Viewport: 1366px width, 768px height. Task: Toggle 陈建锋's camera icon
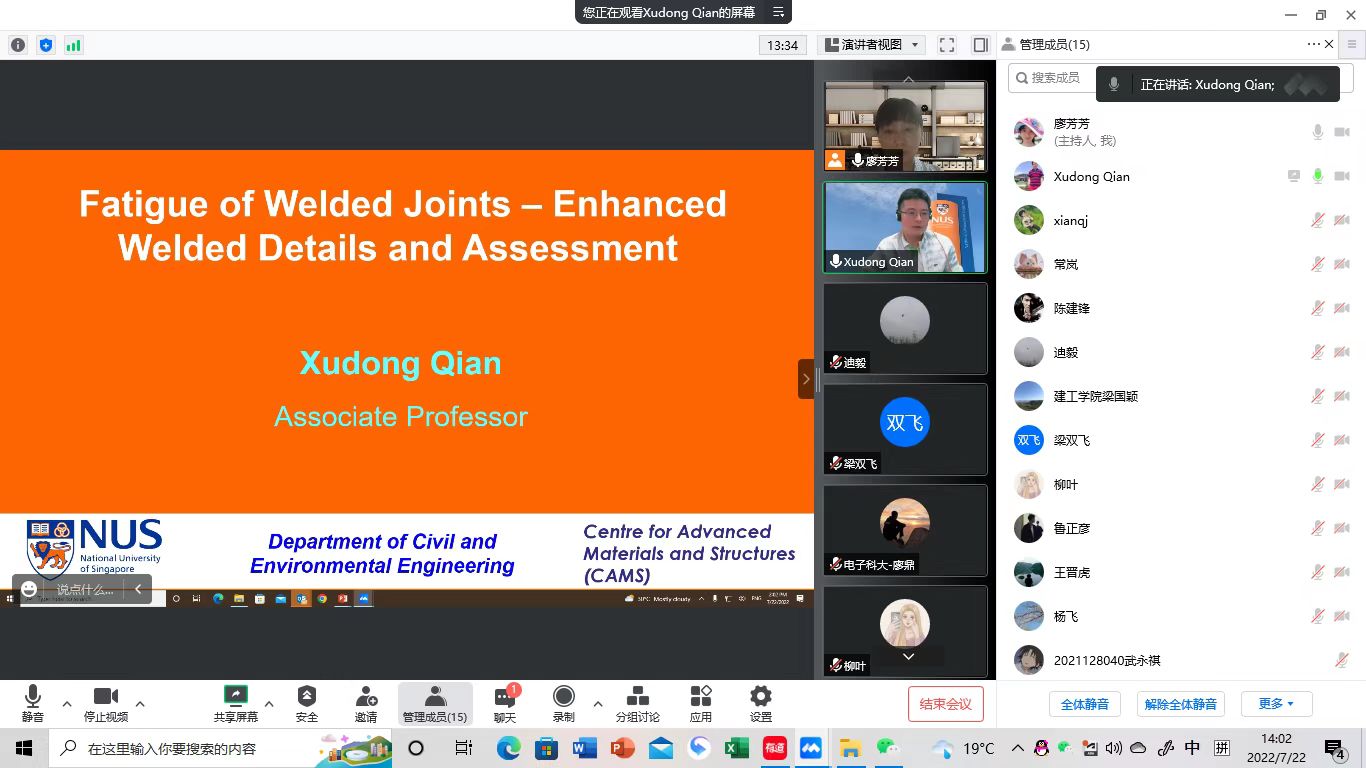(1342, 308)
